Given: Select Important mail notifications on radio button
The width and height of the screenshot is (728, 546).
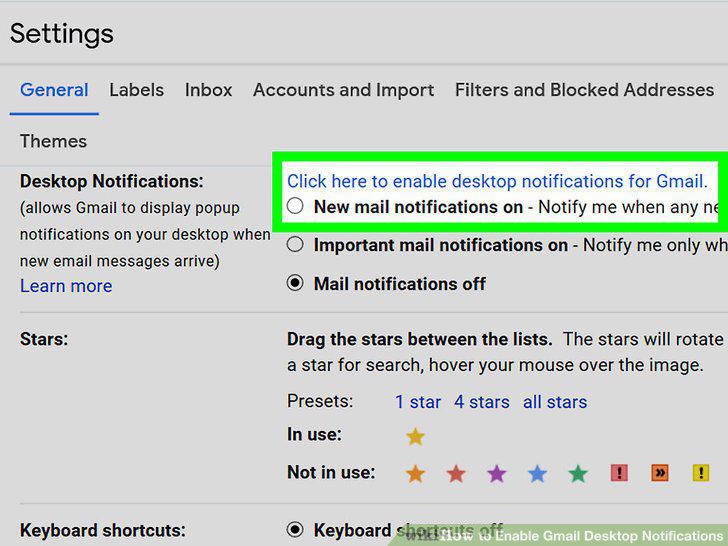Looking at the screenshot, I should pos(295,244).
